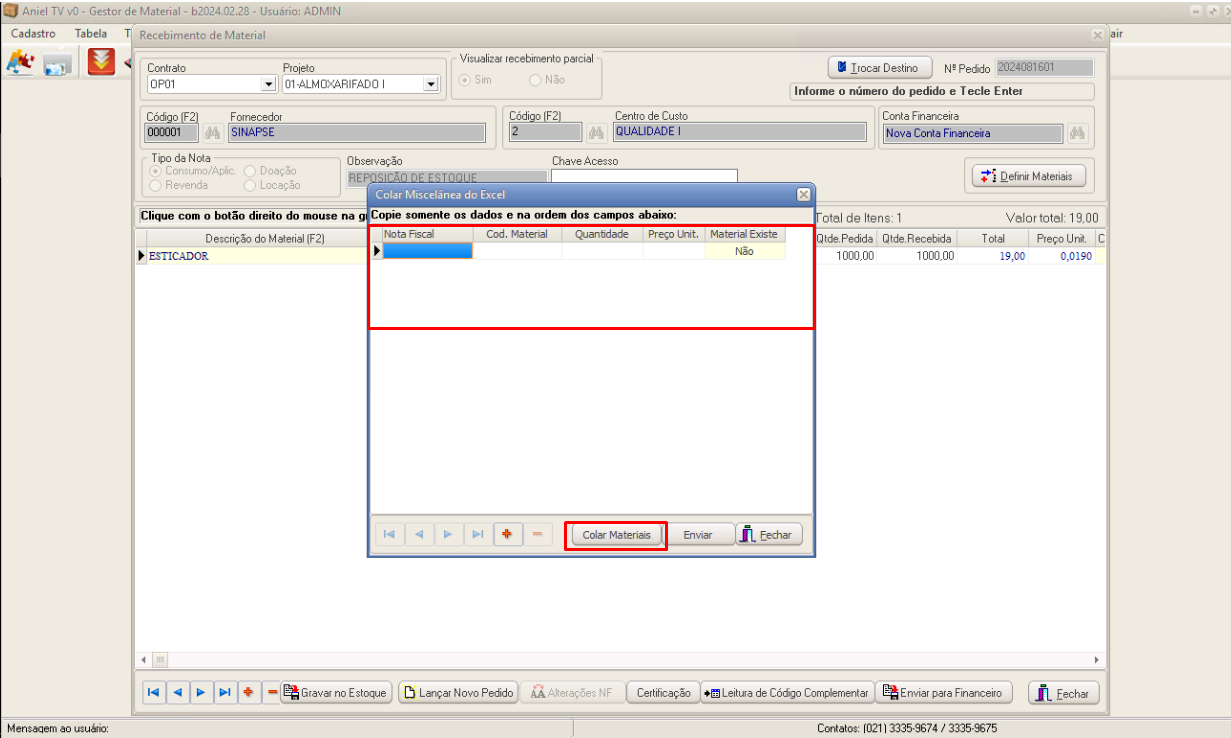Click the red down-arrows toolbar icon
1231x738 pixels.
(101, 63)
